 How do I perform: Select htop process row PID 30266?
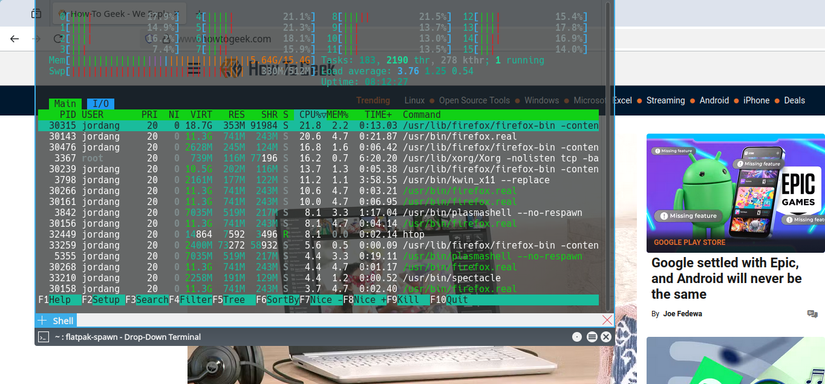(x=318, y=191)
